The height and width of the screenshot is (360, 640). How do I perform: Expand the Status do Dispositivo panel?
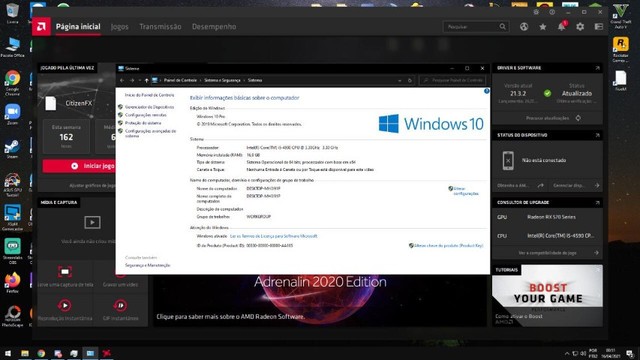point(597,135)
